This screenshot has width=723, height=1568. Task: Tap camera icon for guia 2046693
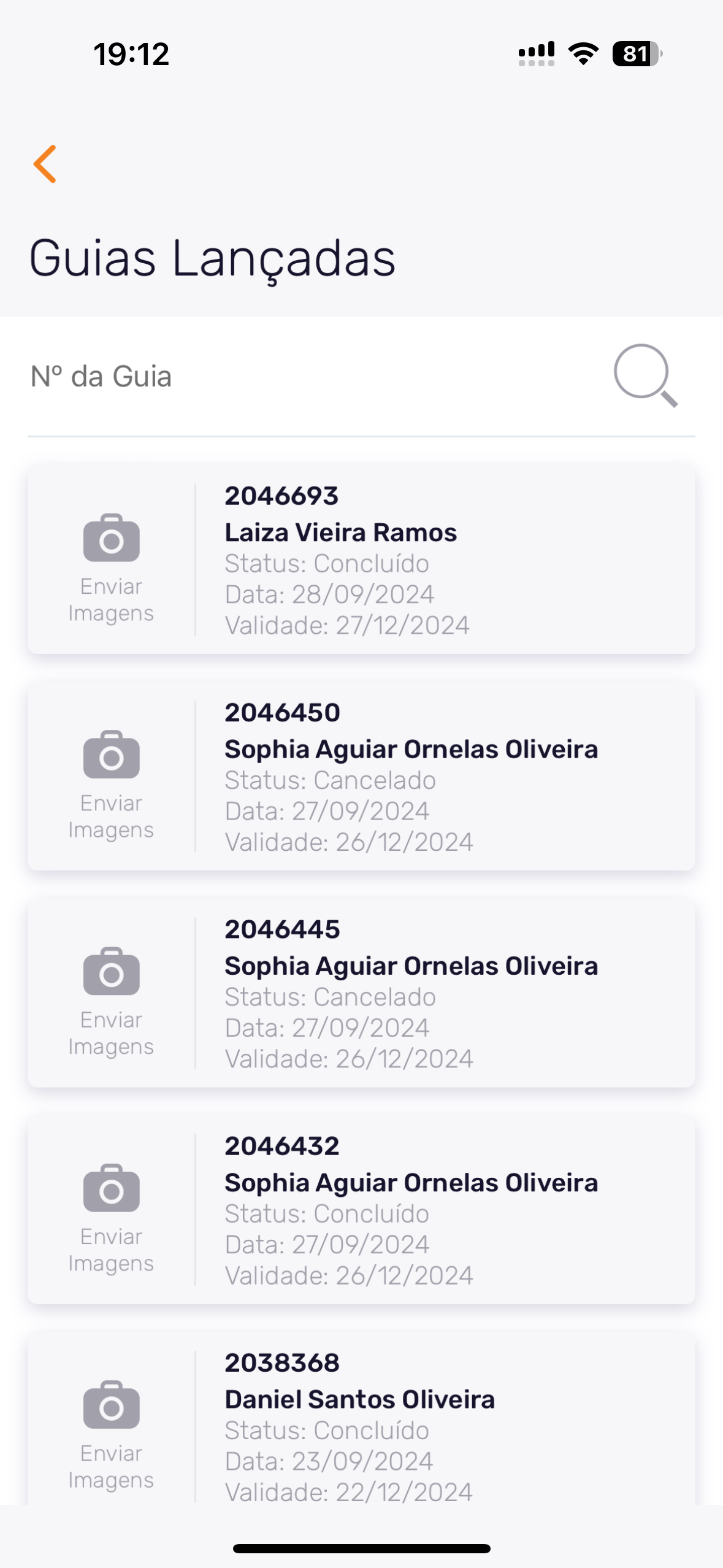[x=111, y=539]
